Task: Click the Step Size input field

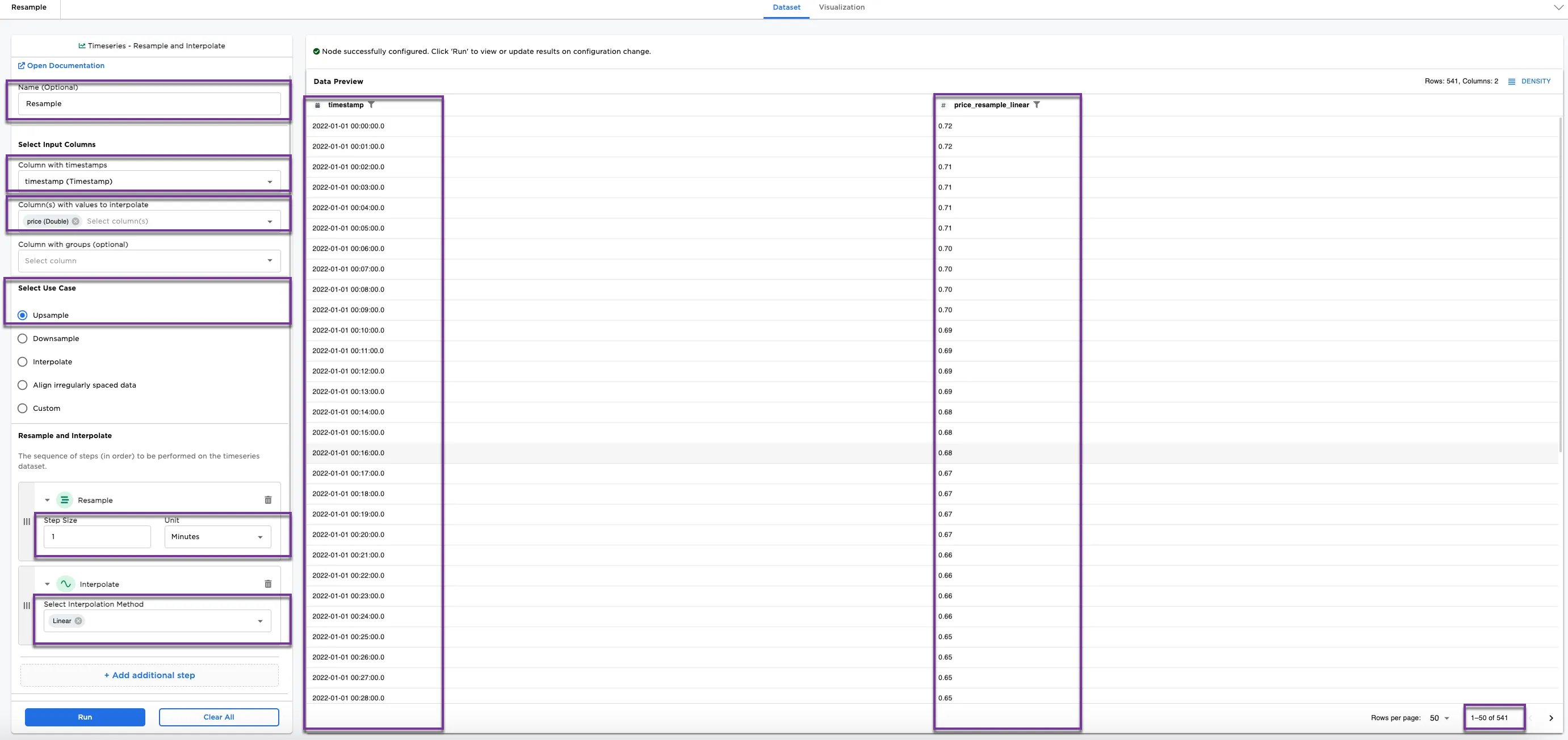Action: click(97, 537)
